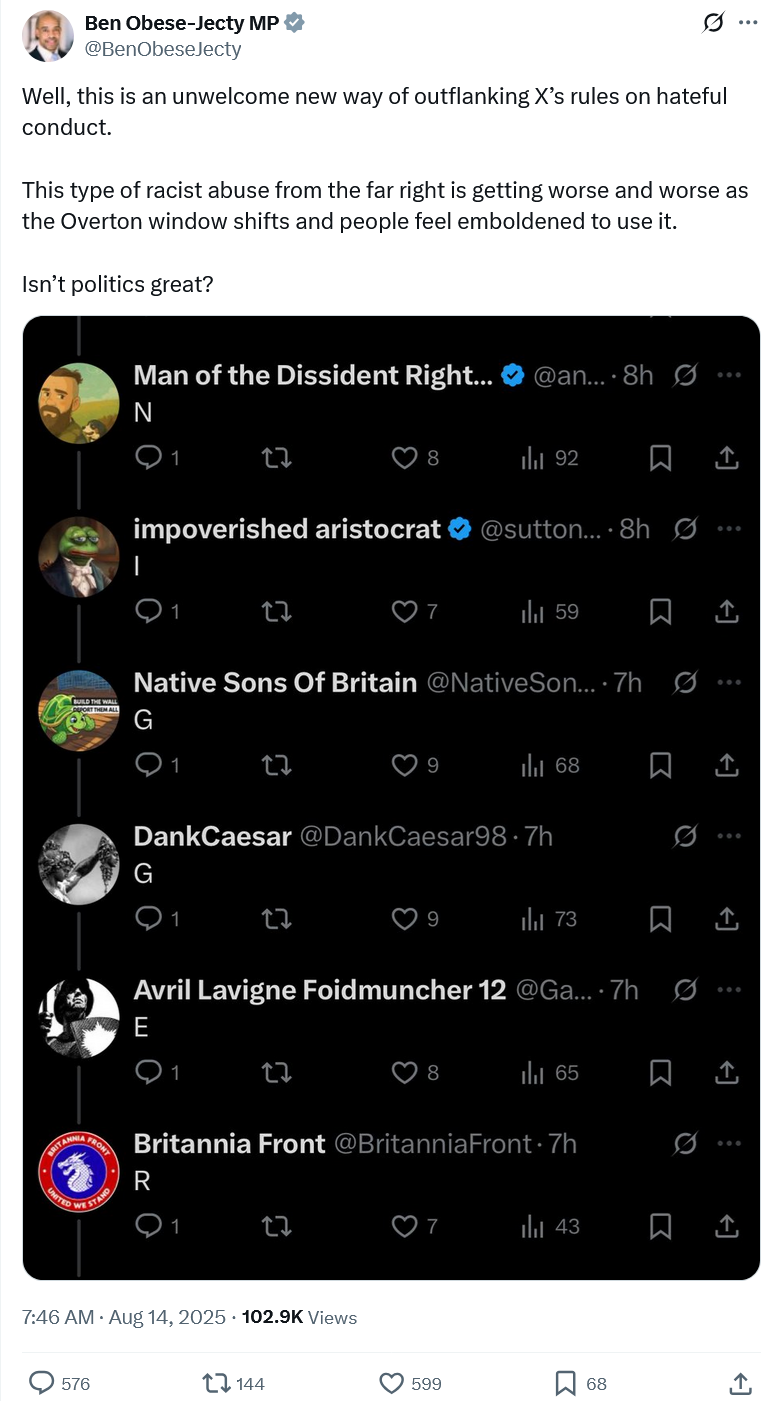Click the share icon on the Native Sons Of Britain reply
Screen dimensions: 777x1401
(x=728, y=765)
